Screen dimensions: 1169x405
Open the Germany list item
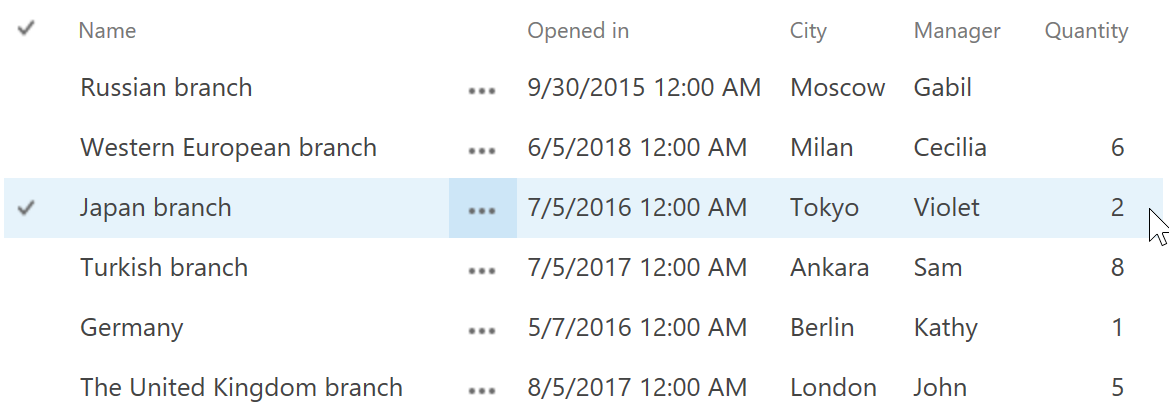132,328
